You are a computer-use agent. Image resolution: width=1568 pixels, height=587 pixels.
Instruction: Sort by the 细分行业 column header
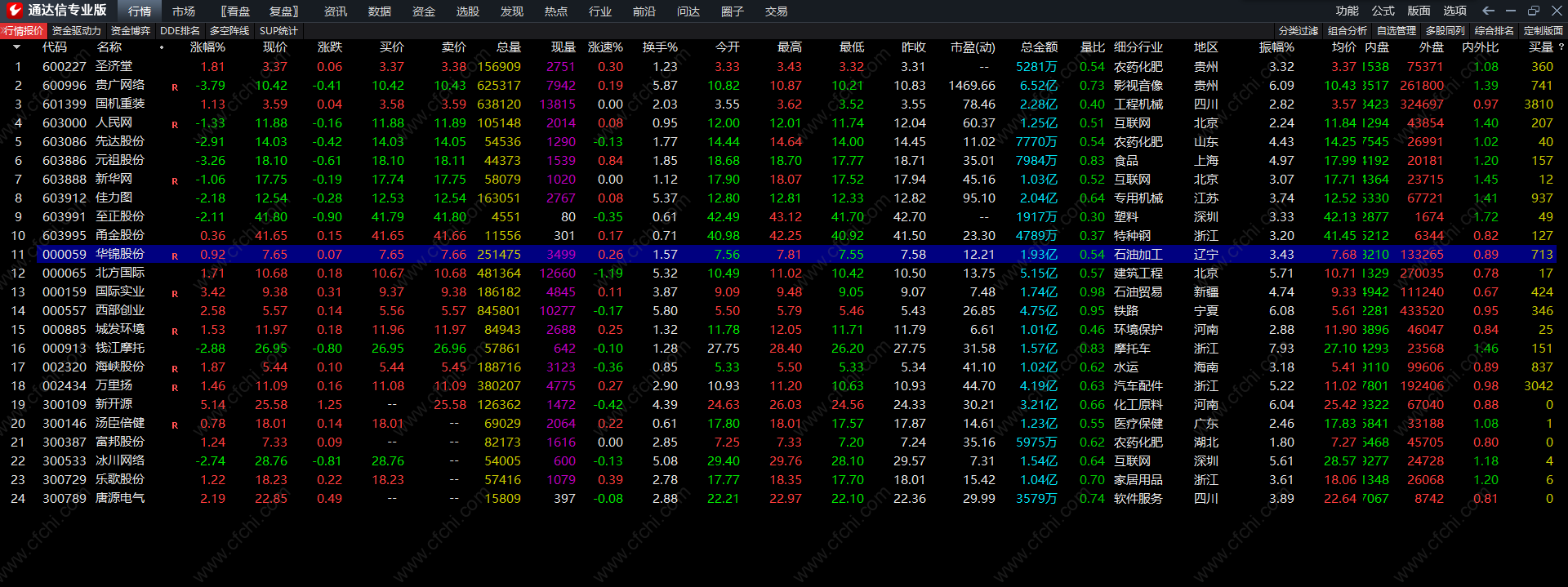click(x=1138, y=47)
